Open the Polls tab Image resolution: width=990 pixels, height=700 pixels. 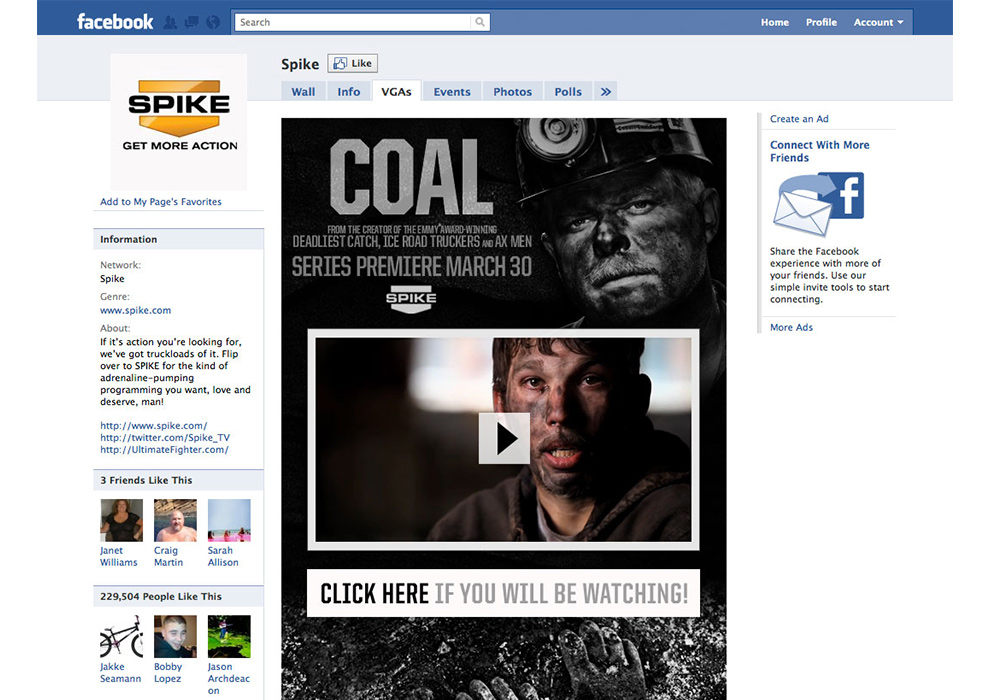click(x=568, y=92)
